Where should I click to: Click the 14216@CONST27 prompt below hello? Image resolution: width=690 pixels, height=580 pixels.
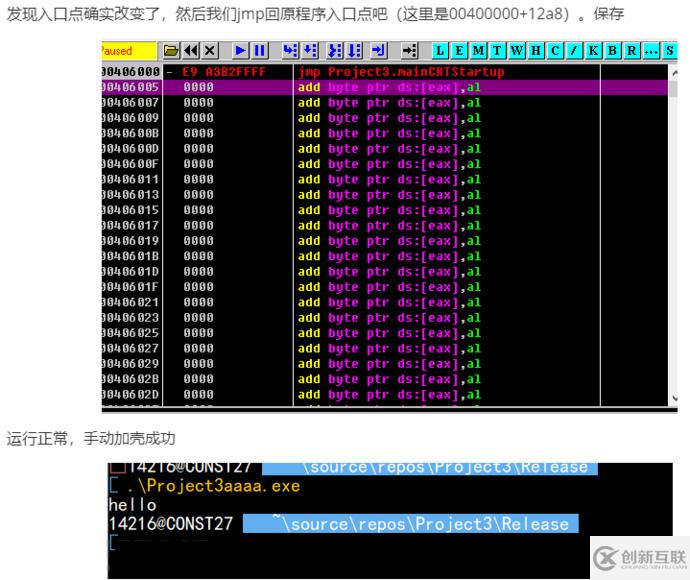point(171,524)
